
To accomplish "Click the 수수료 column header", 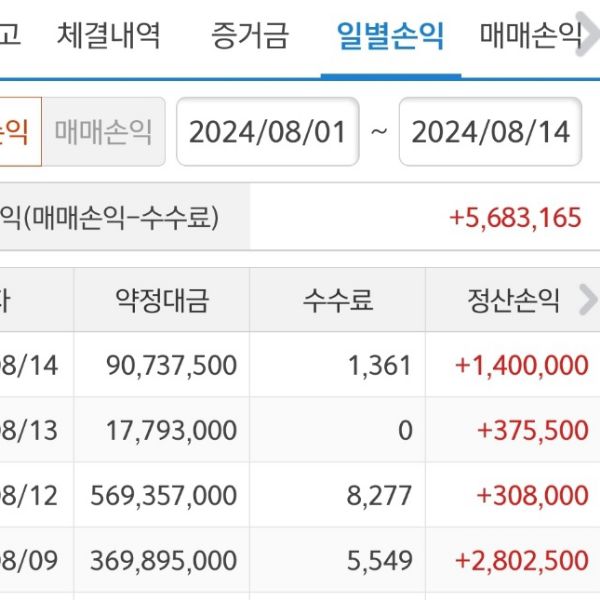I will [338, 300].
